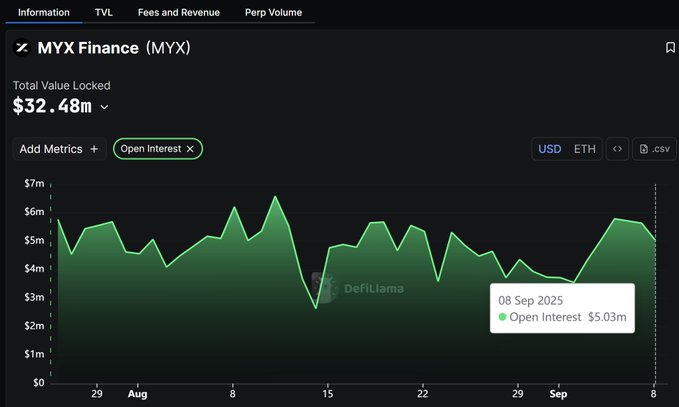Click the $4m y-axis label
Image resolution: width=679 pixels, height=407 pixels.
34,268
